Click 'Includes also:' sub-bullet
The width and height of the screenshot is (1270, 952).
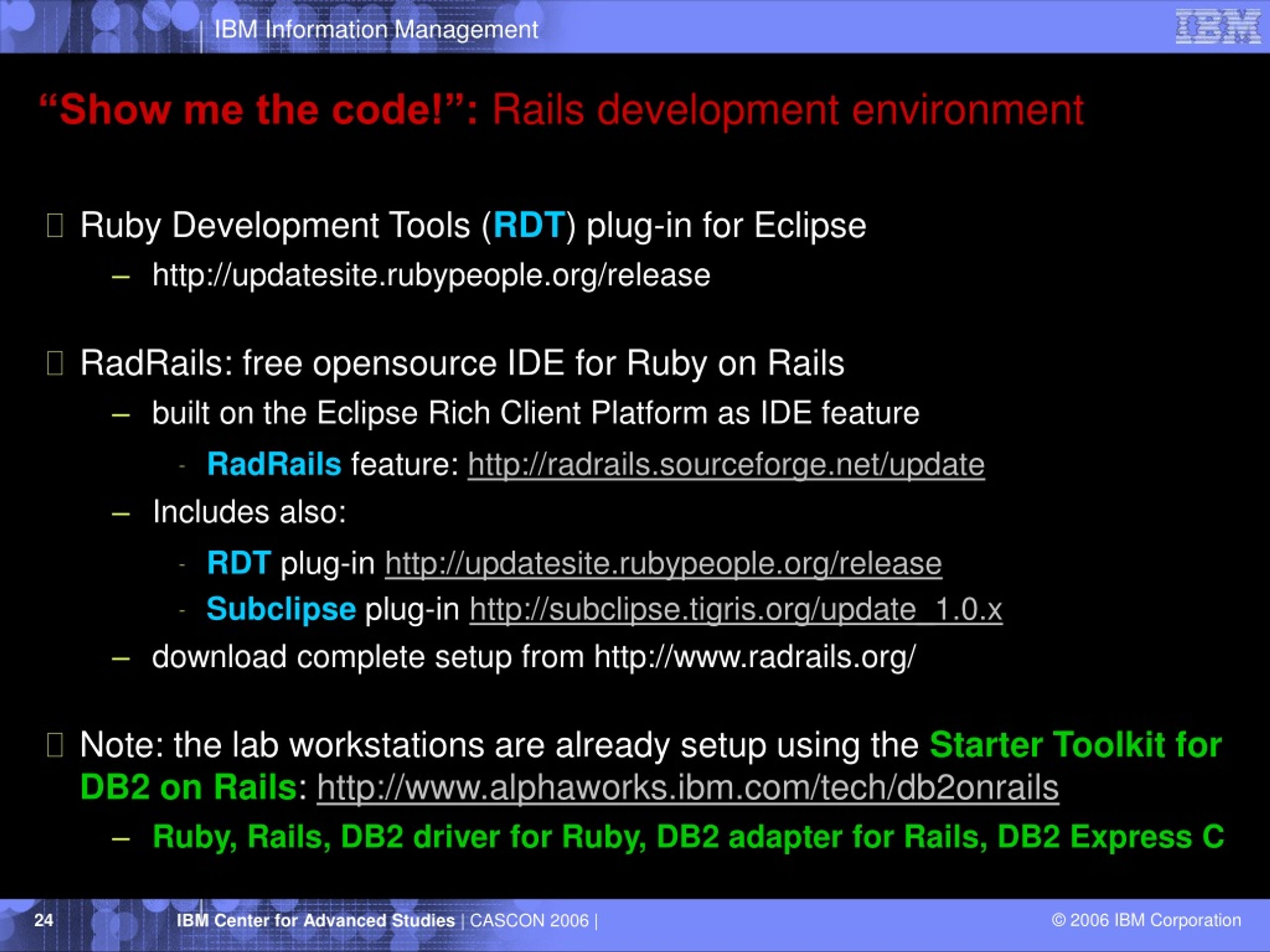(249, 512)
